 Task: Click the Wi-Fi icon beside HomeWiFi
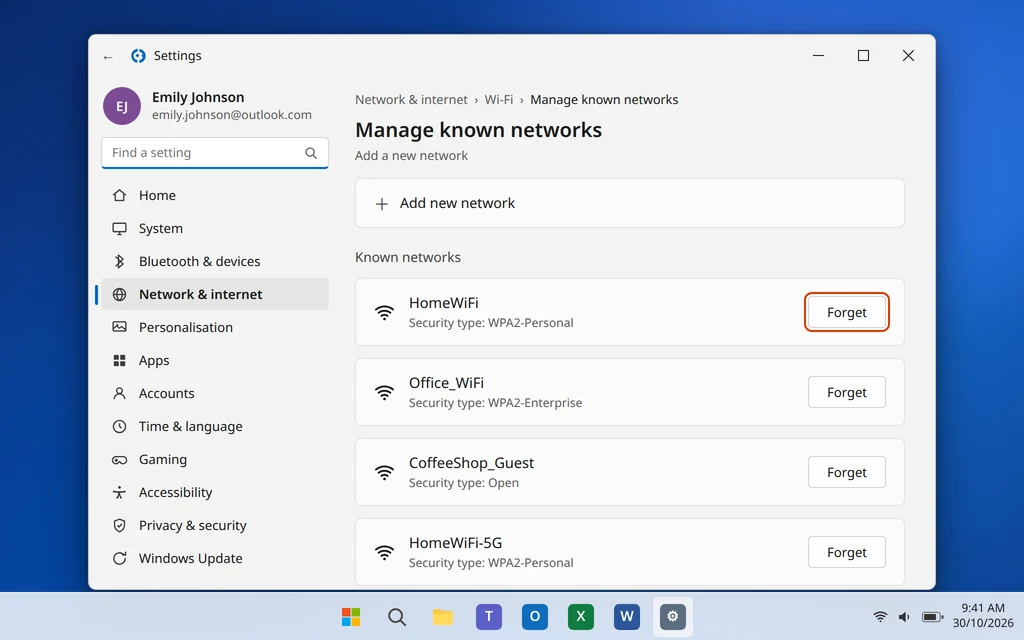point(385,313)
